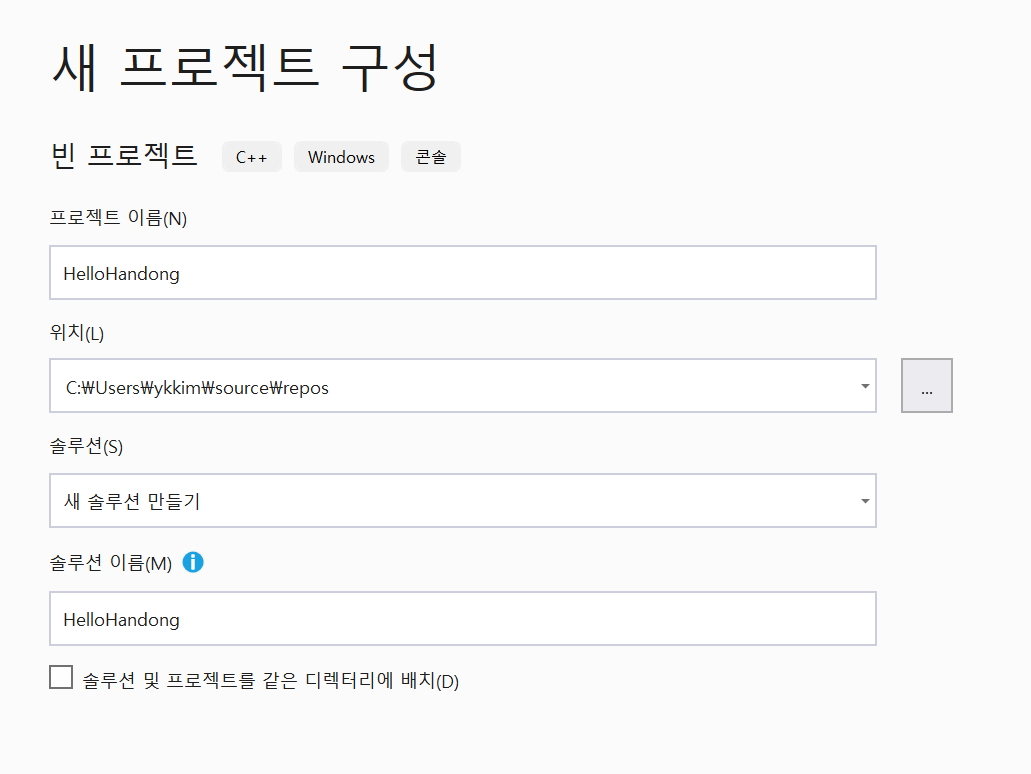Expand the 솔루션 dropdown arrow

pyautogui.click(x=864, y=501)
